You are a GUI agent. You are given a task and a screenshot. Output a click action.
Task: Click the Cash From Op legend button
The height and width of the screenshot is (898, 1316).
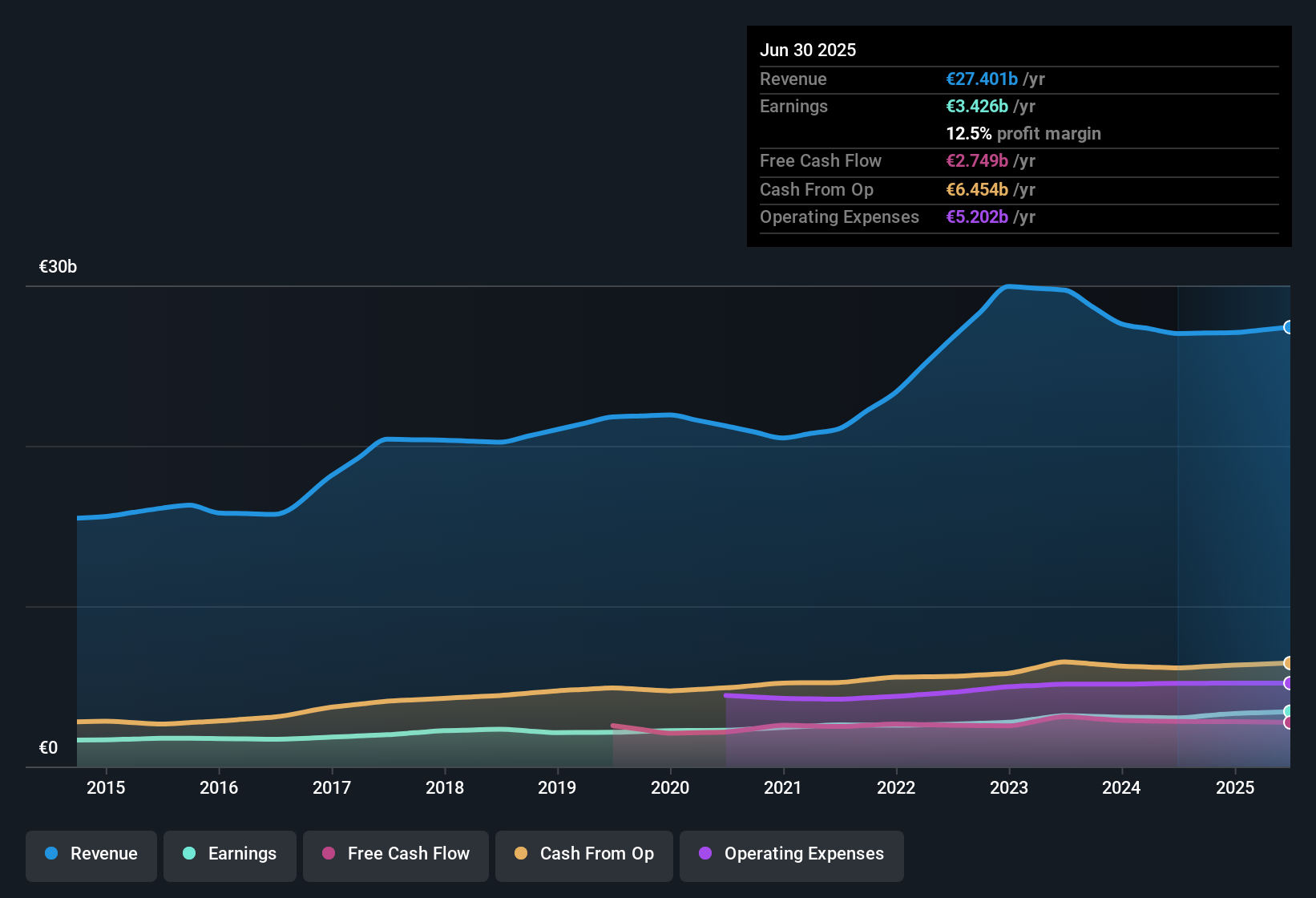coord(583,854)
